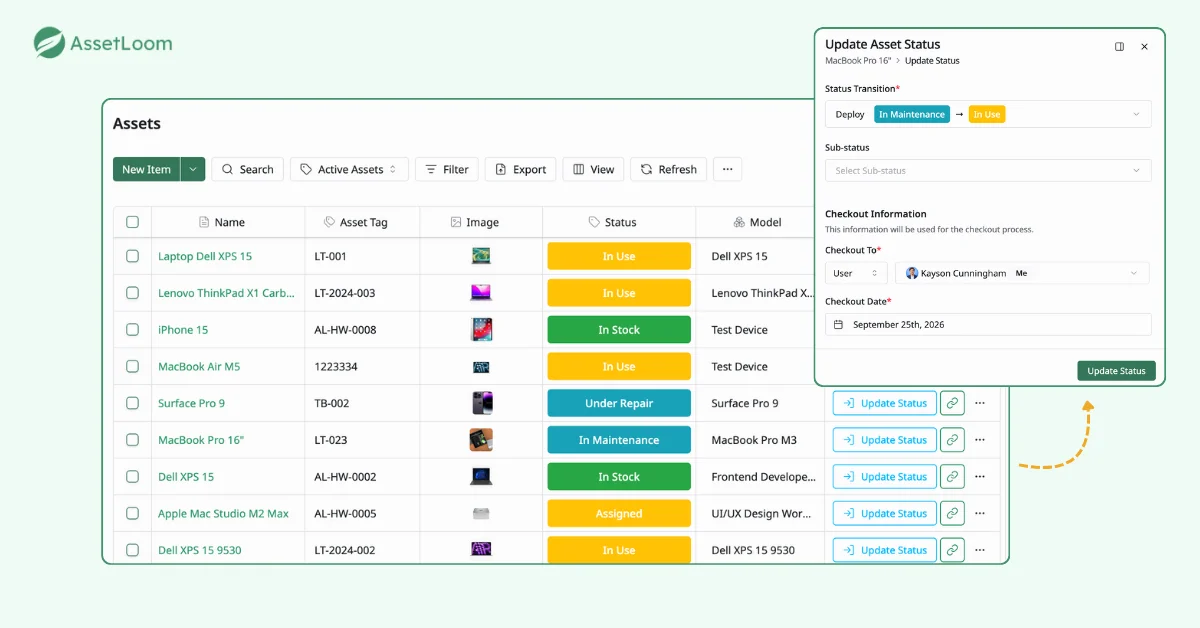Open the User type dropdown under Checkout To
This screenshot has height=628, width=1200.
(x=856, y=273)
